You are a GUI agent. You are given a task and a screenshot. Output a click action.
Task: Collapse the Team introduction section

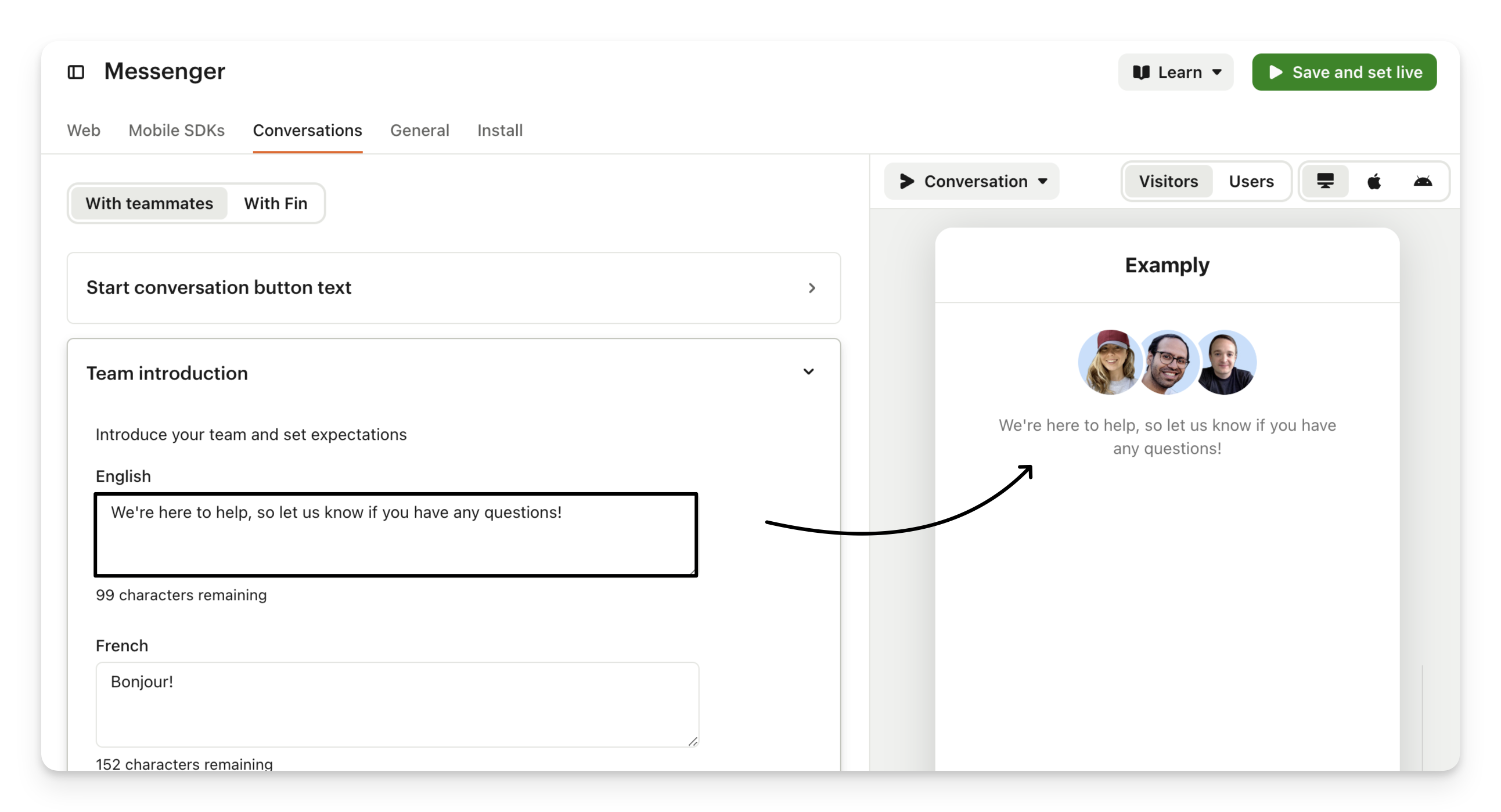[x=808, y=372]
